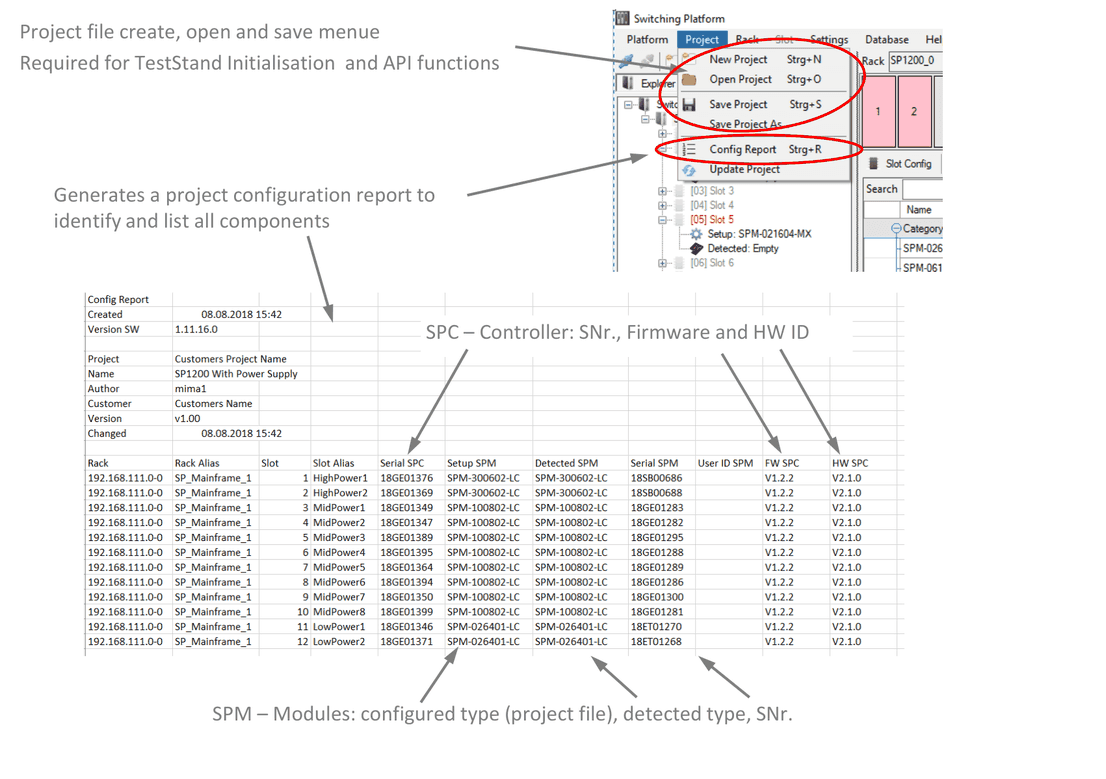This screenshot has width=1106, height=779.
Task: Click the cell SP1200 With Power Supply
Action: point(236,373)
